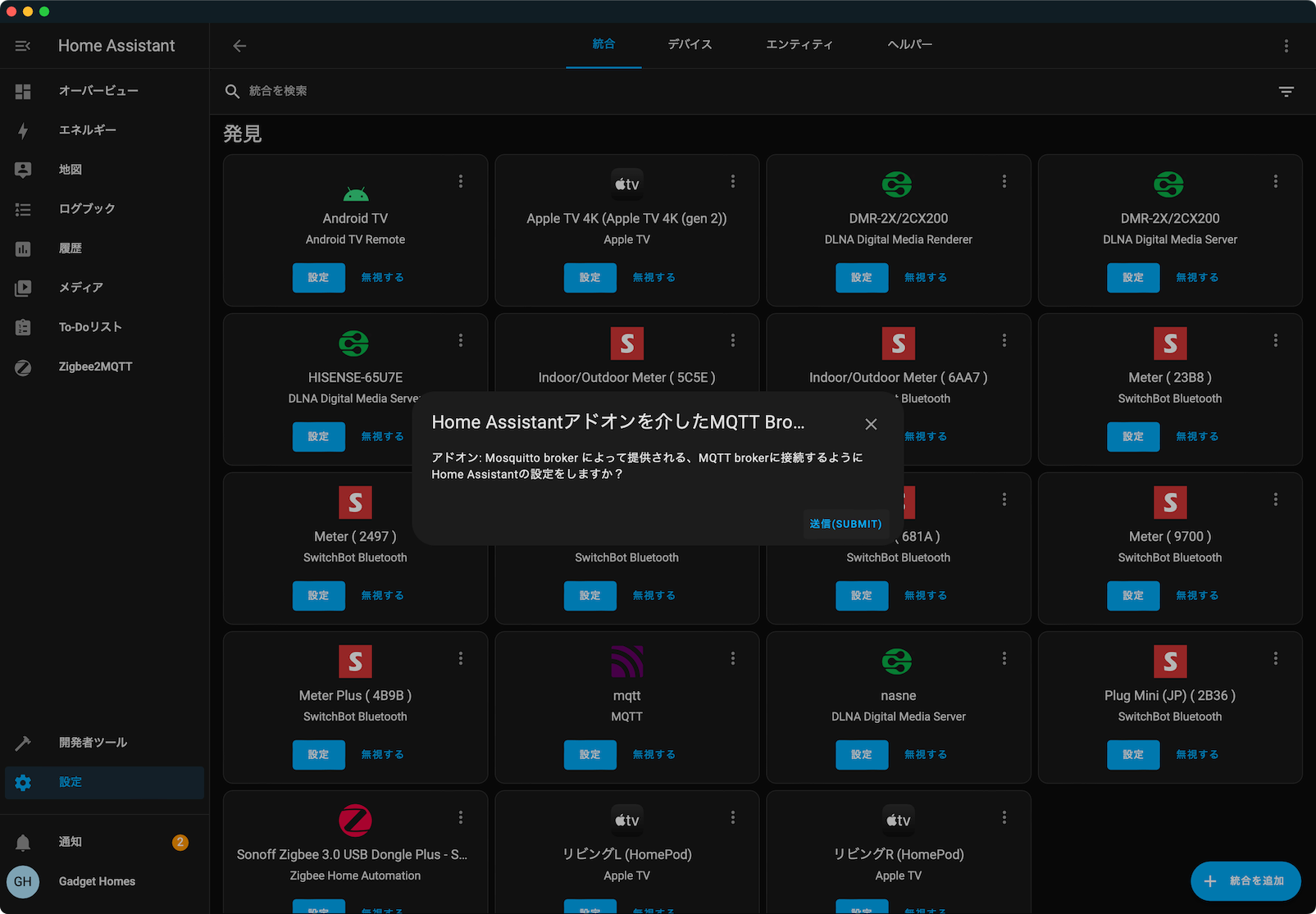The image size is (1316, 914).
Task: Open Apple TV 4K card options menu
Action: point(733,181)
